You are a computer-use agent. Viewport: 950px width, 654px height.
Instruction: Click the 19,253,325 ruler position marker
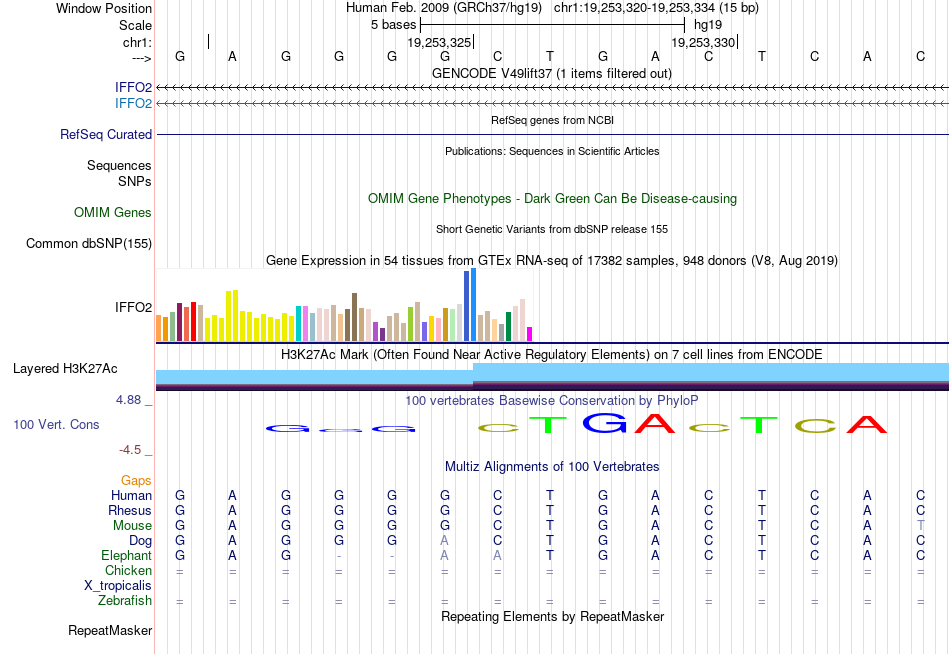[440, 42]
